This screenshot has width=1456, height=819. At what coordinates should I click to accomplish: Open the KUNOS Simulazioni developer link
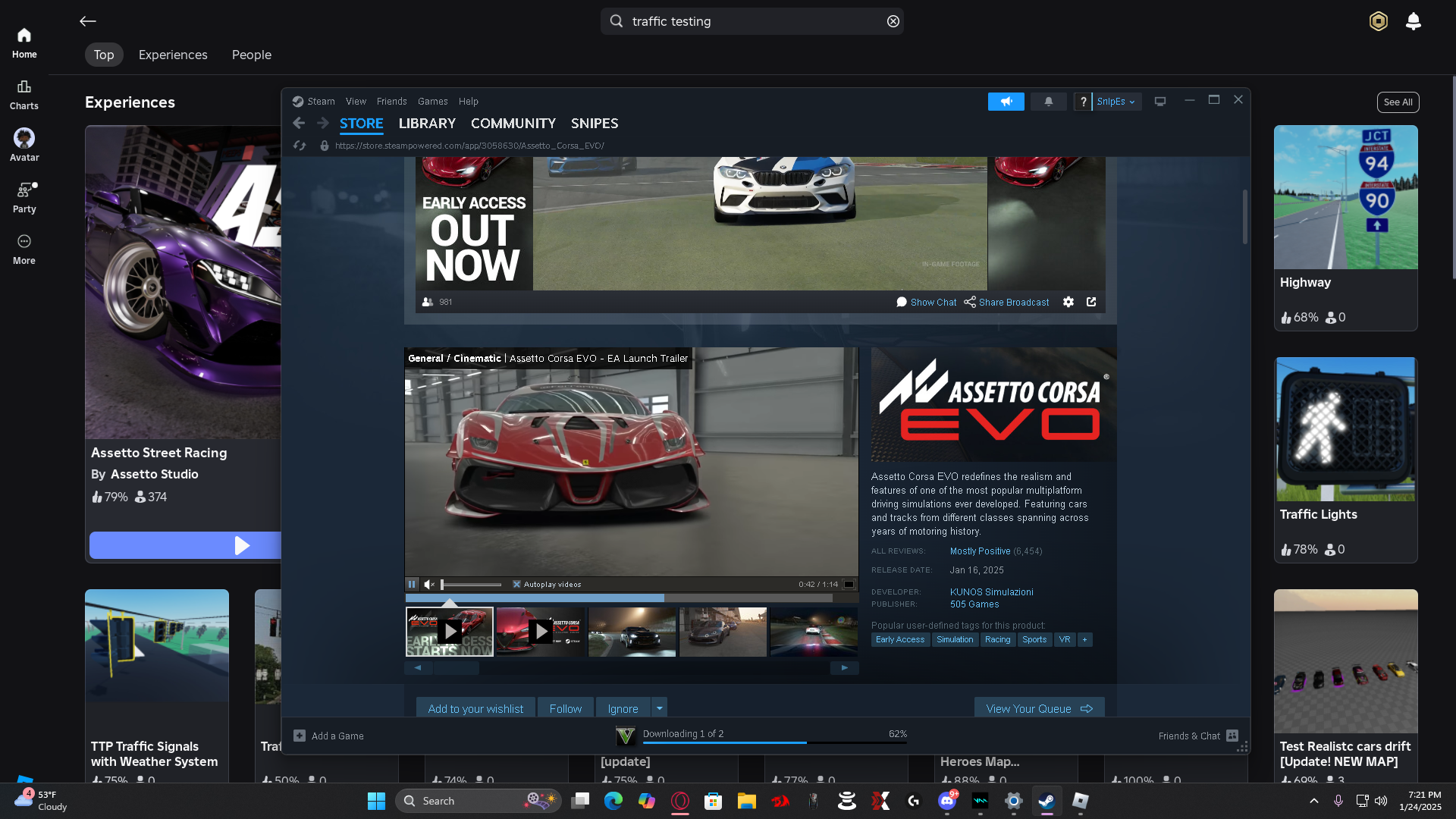991,592
